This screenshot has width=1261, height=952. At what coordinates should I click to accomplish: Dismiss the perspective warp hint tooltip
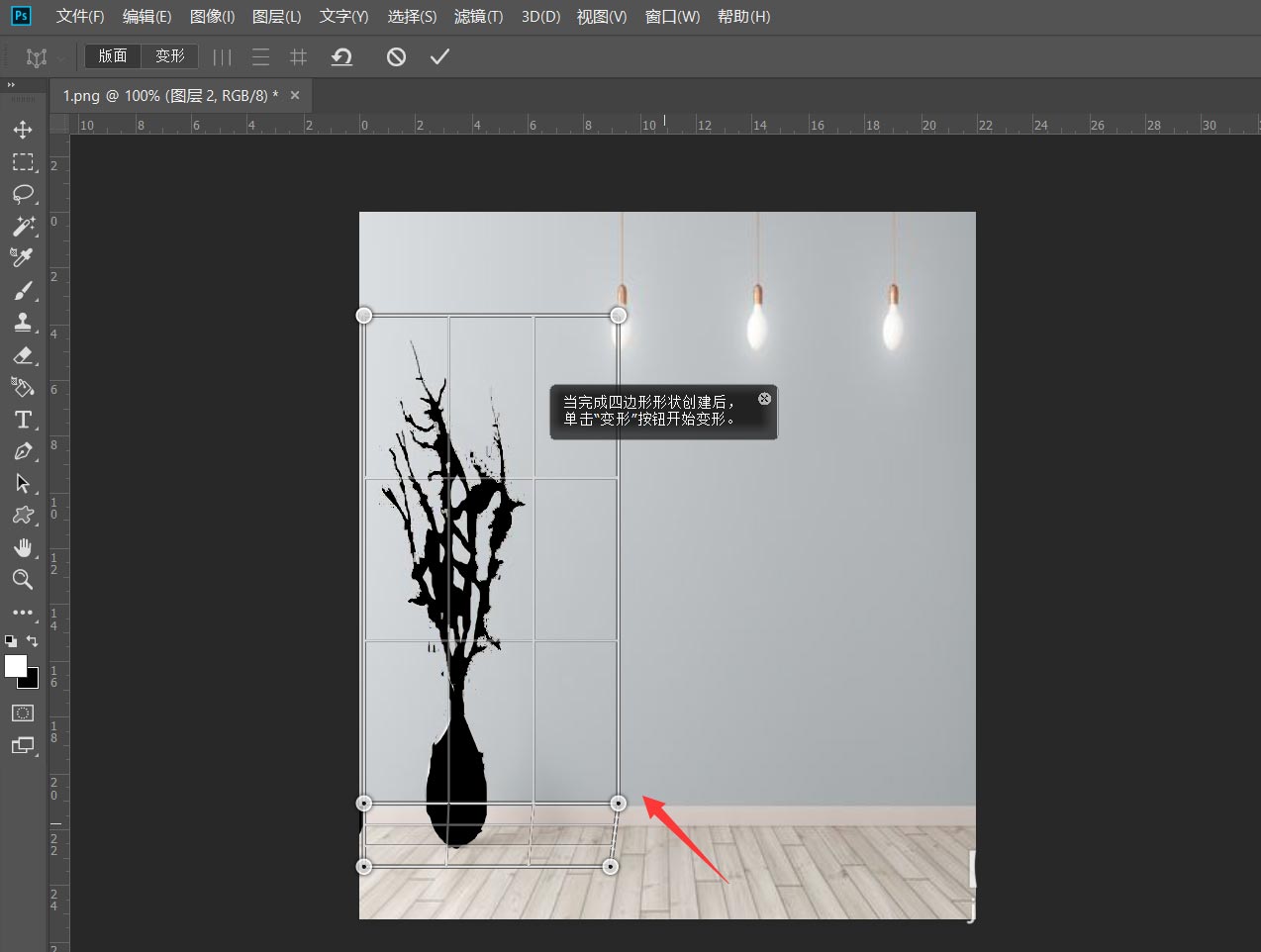tap(764, 398)
